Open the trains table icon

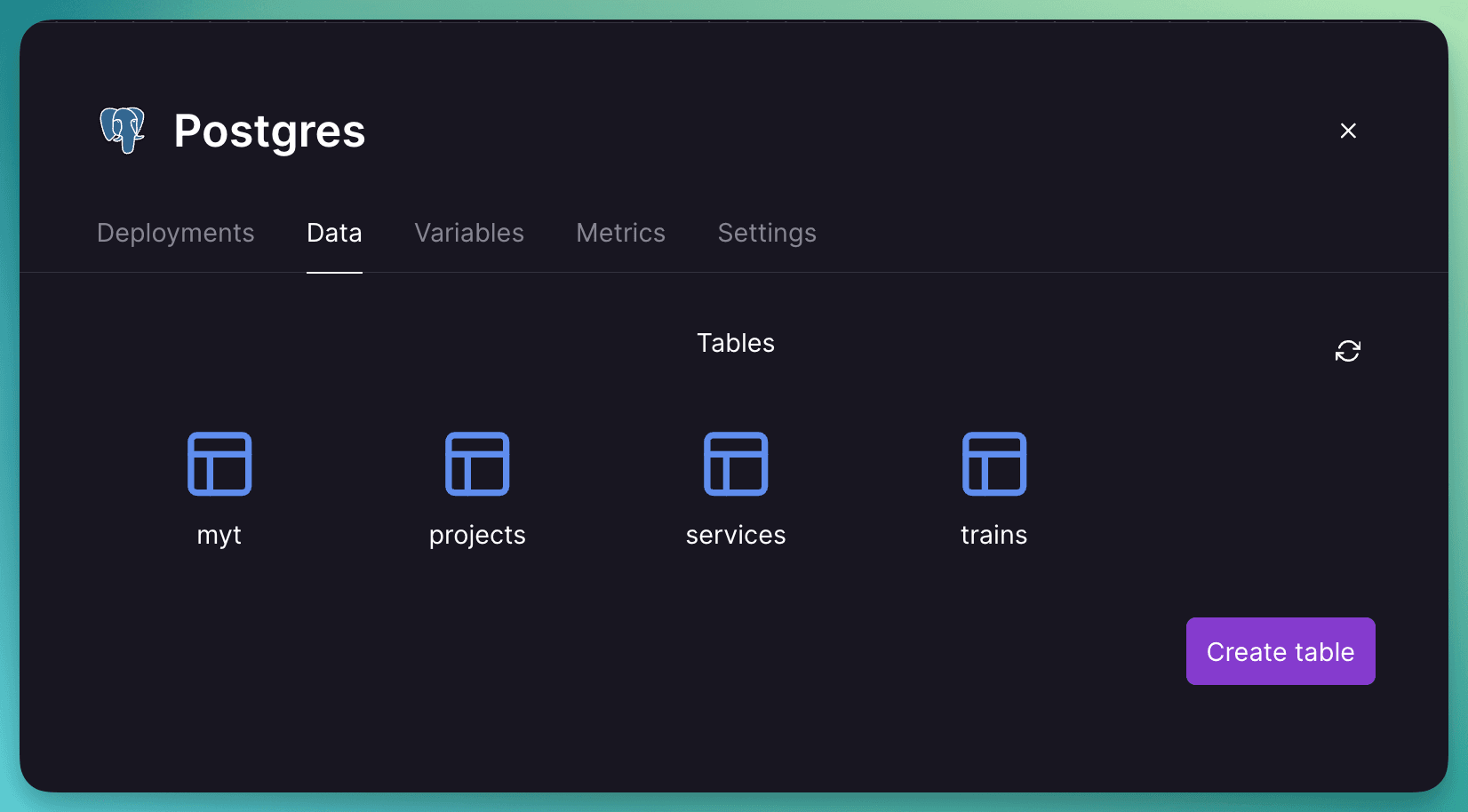[994, 464]
